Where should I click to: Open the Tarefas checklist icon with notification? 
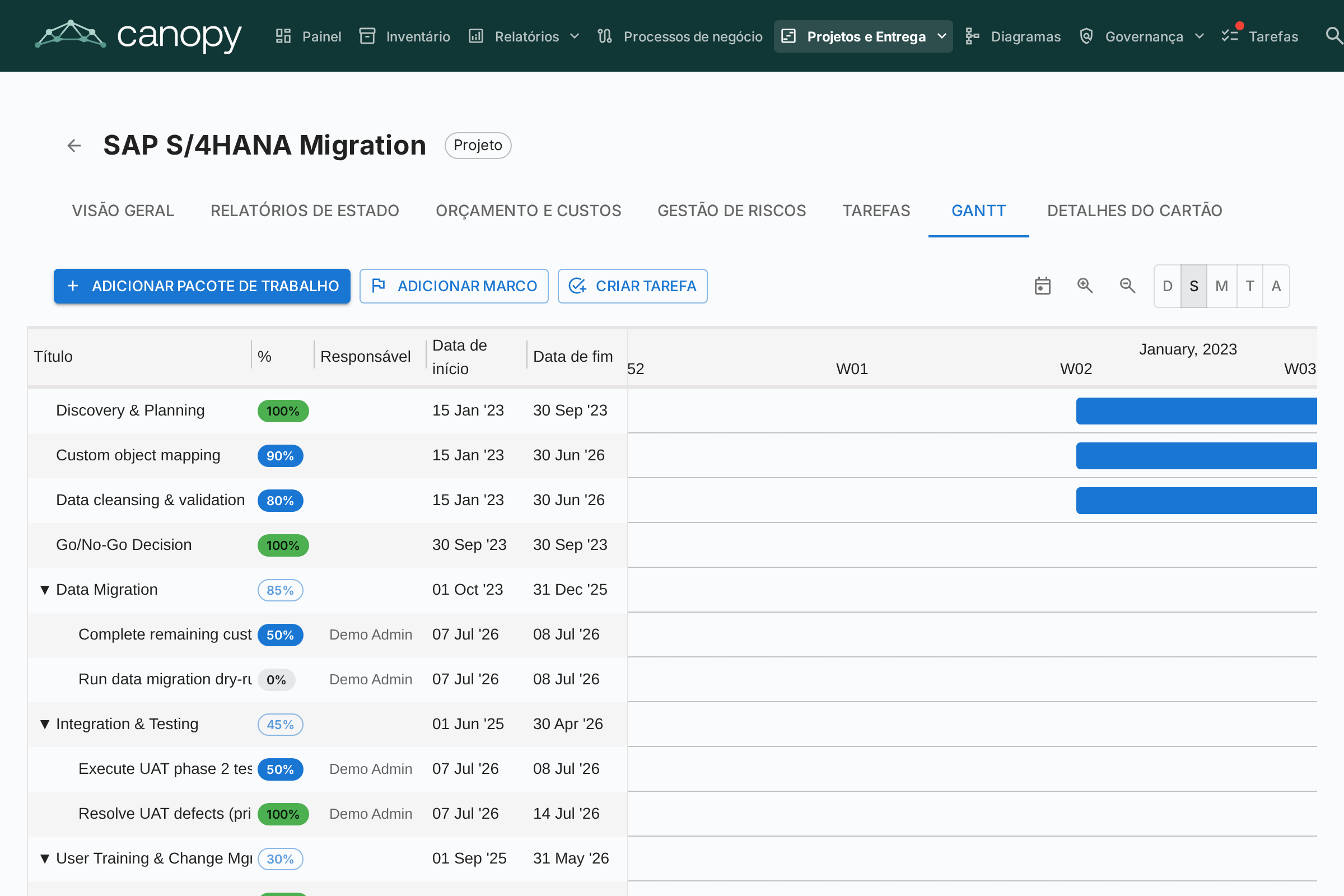pos(1230,35)
